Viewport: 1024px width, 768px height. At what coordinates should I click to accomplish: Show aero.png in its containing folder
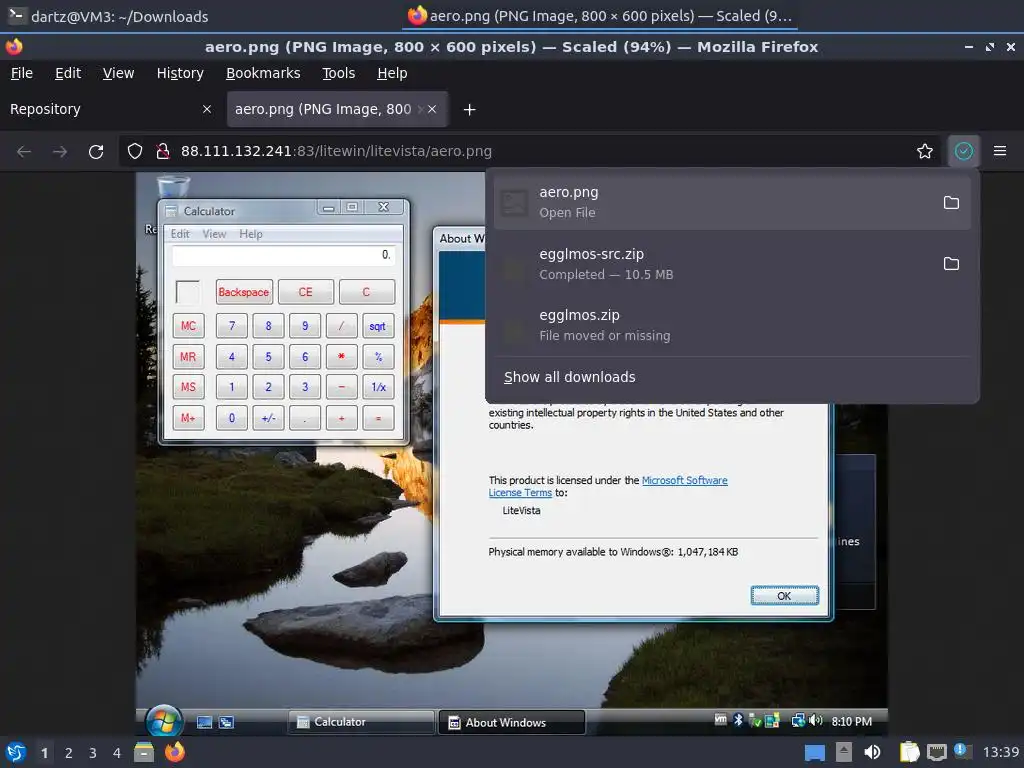(x=952, y=202)
